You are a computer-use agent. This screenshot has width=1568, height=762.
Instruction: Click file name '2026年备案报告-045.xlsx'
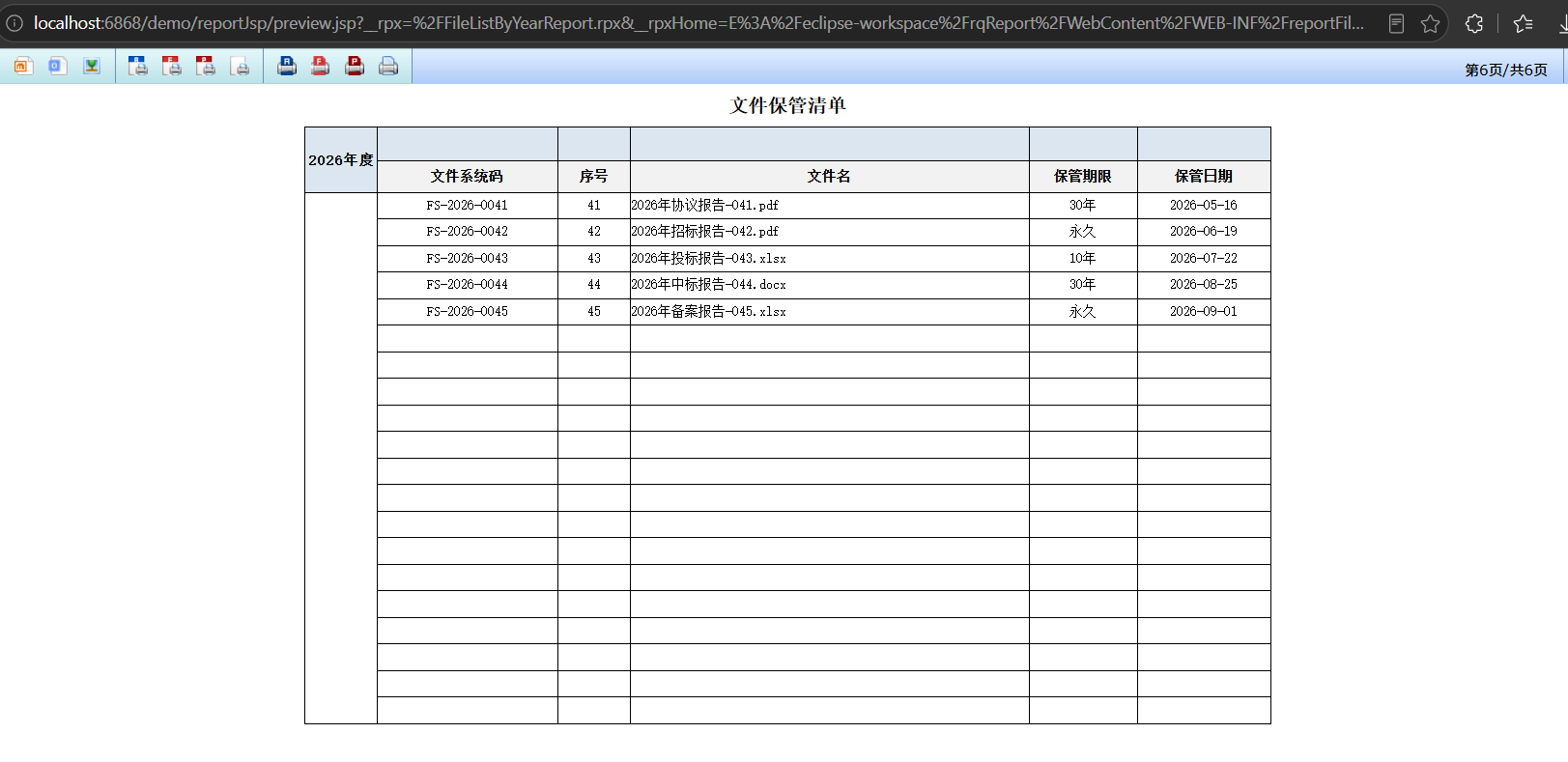point(709,312)
